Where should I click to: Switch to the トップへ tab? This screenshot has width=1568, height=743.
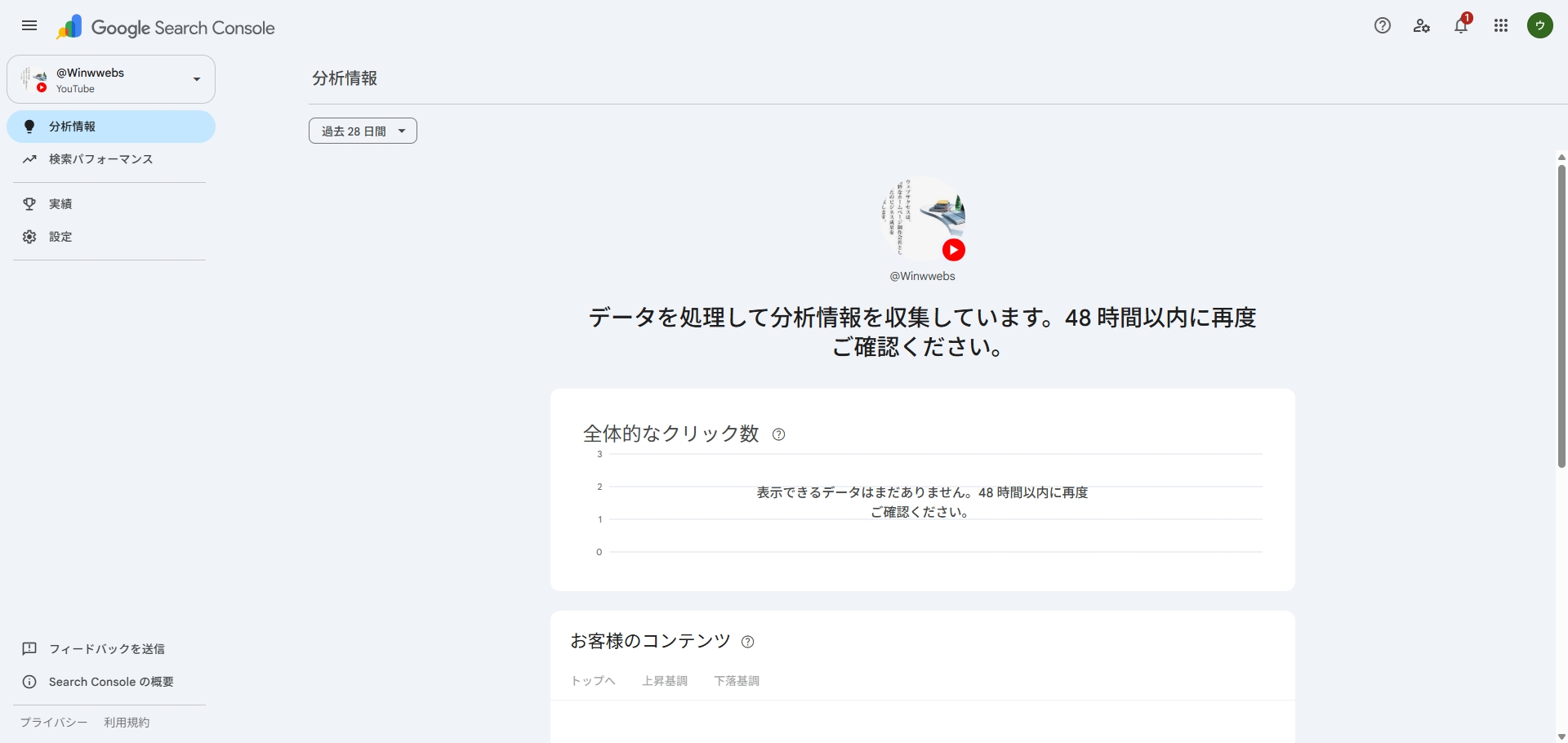(x=593, y=681)
